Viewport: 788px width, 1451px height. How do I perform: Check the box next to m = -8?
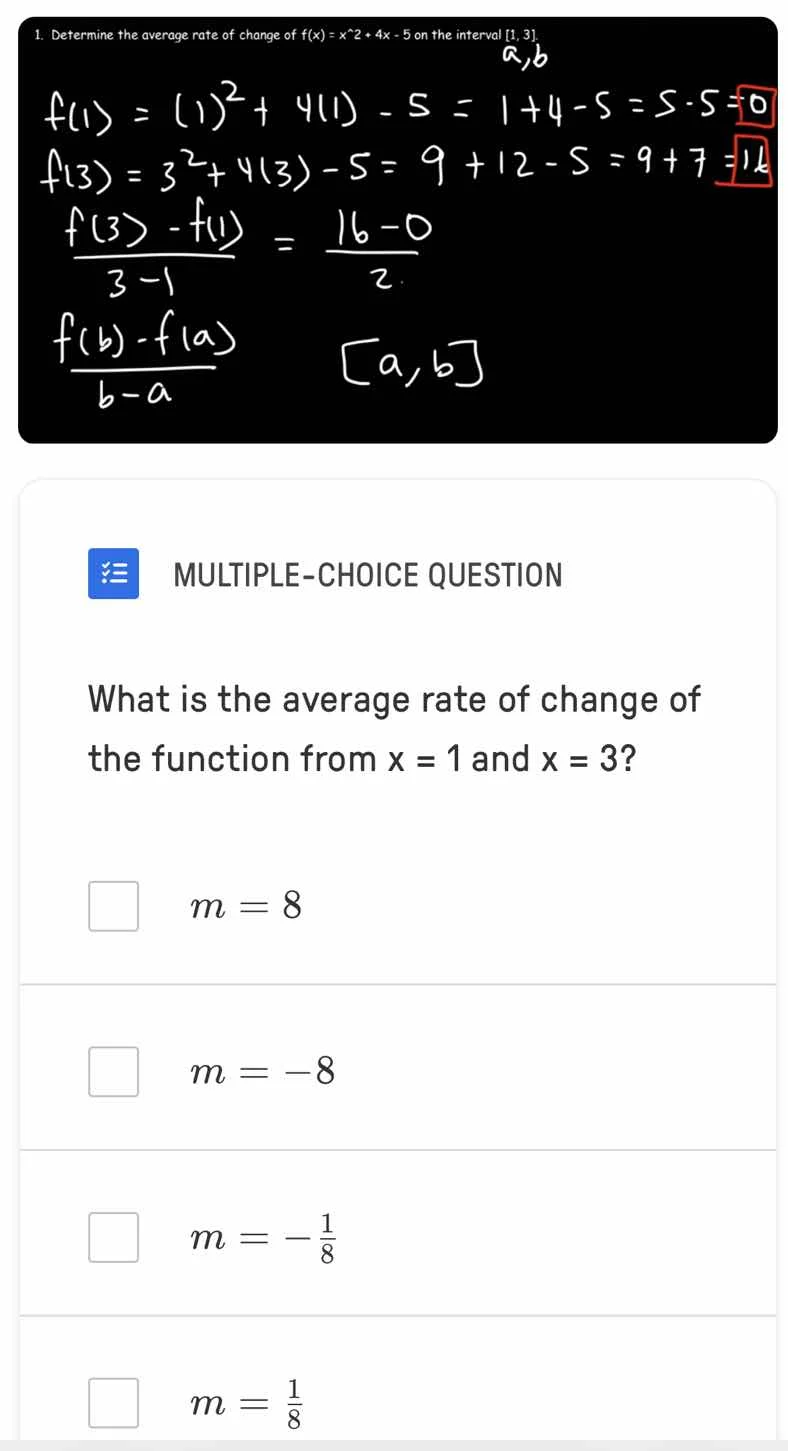113,1071
